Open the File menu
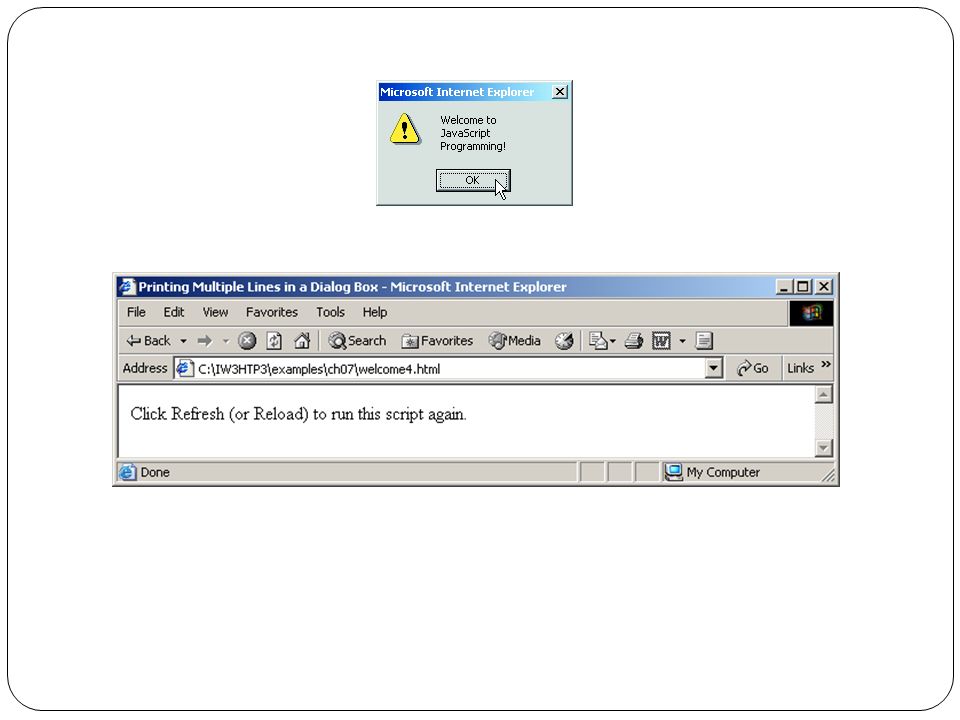 click(136, 312)
